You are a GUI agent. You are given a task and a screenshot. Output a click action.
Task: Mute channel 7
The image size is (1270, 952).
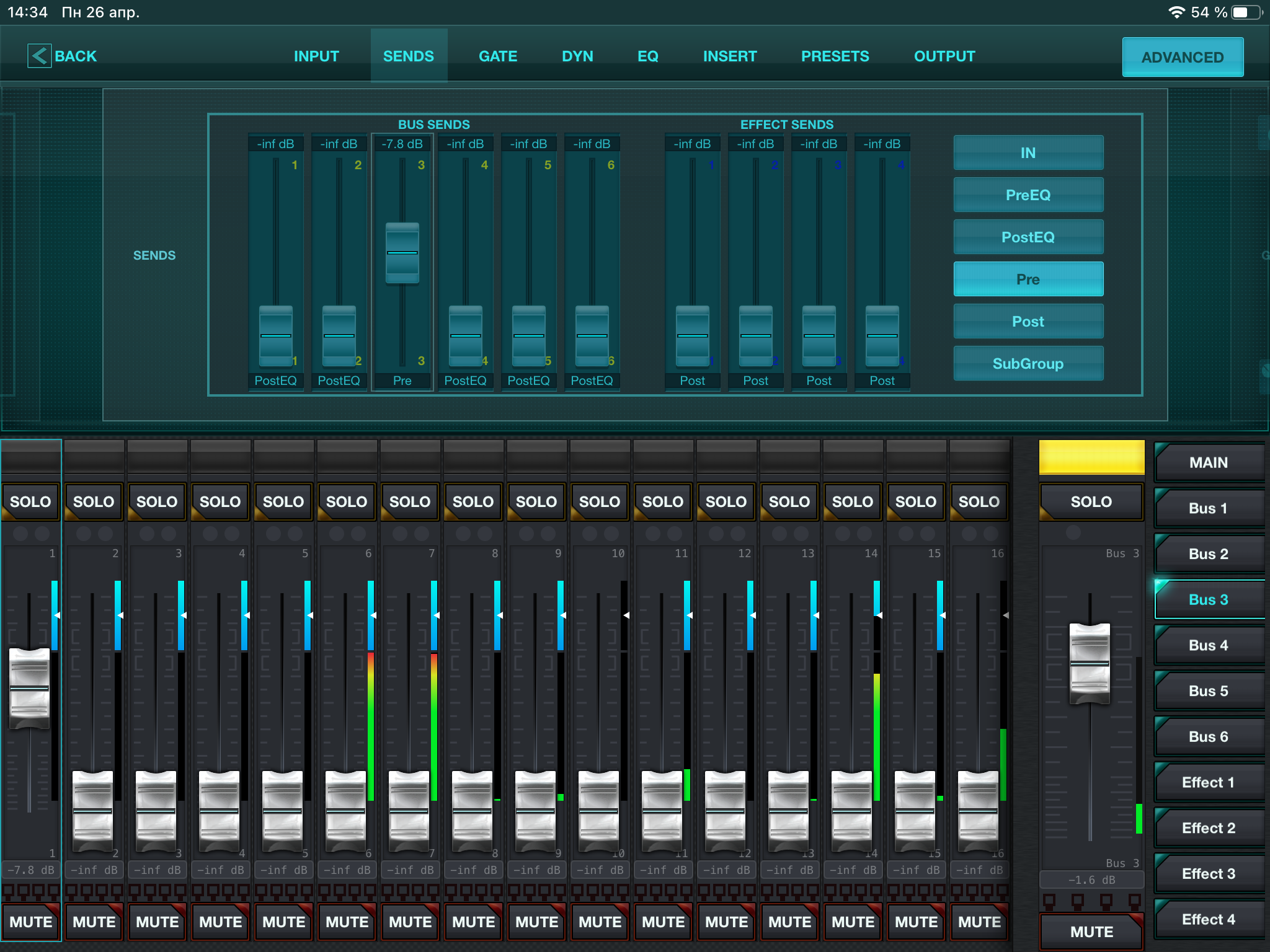(x=410, y=922)
